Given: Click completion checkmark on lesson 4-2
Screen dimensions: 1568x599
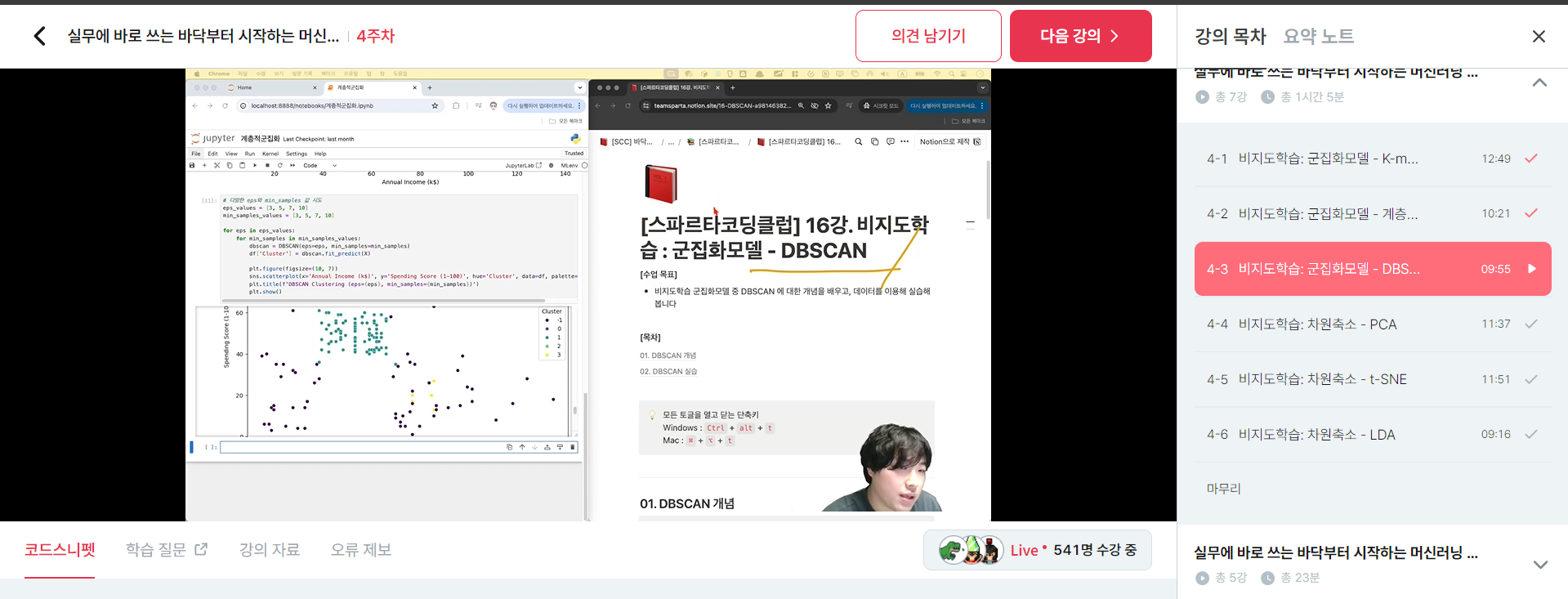Looking at the screenshot, I should (x=1531, y=213).
